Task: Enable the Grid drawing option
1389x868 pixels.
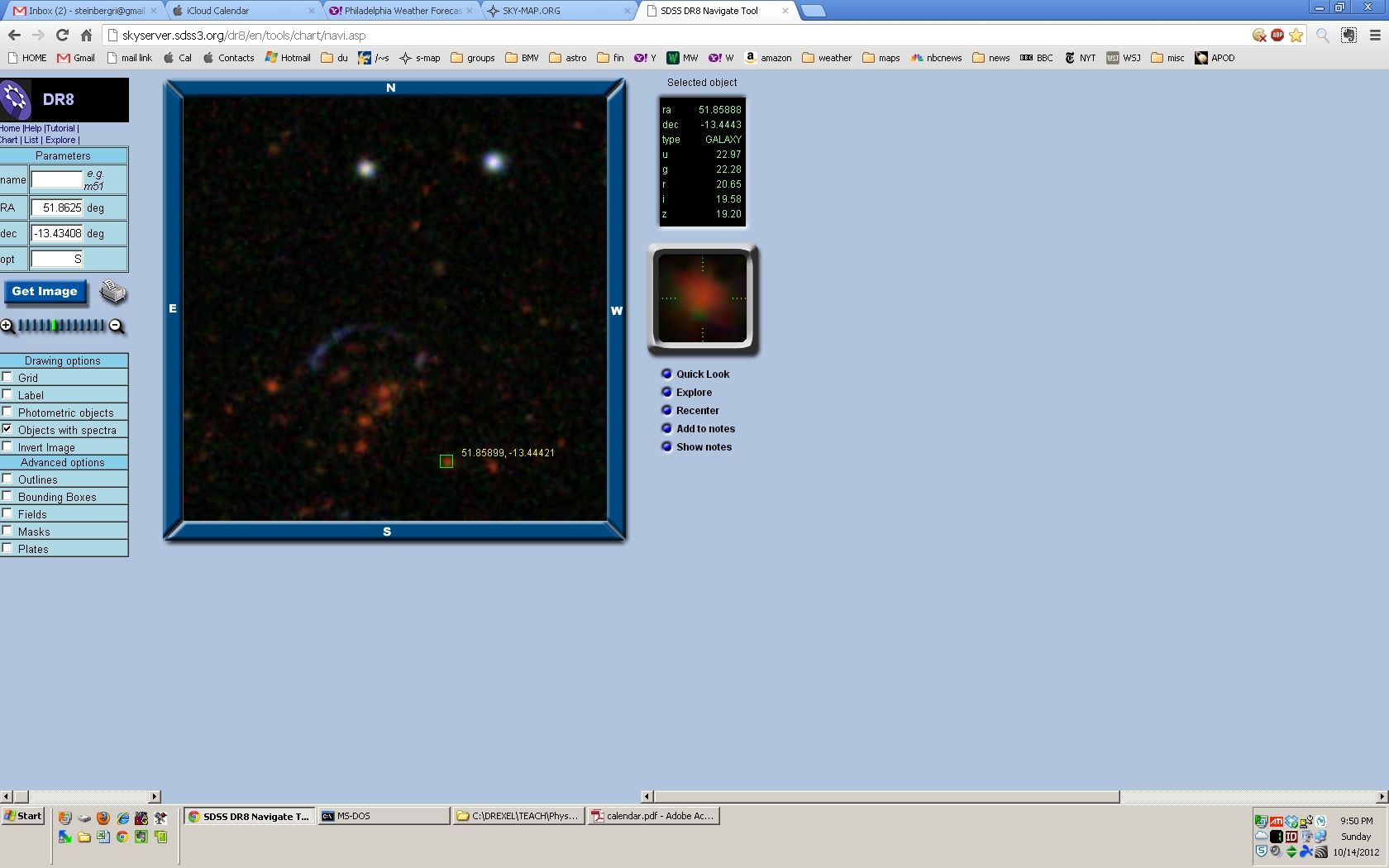Action: pyautogui.click(x=7, y=377)
